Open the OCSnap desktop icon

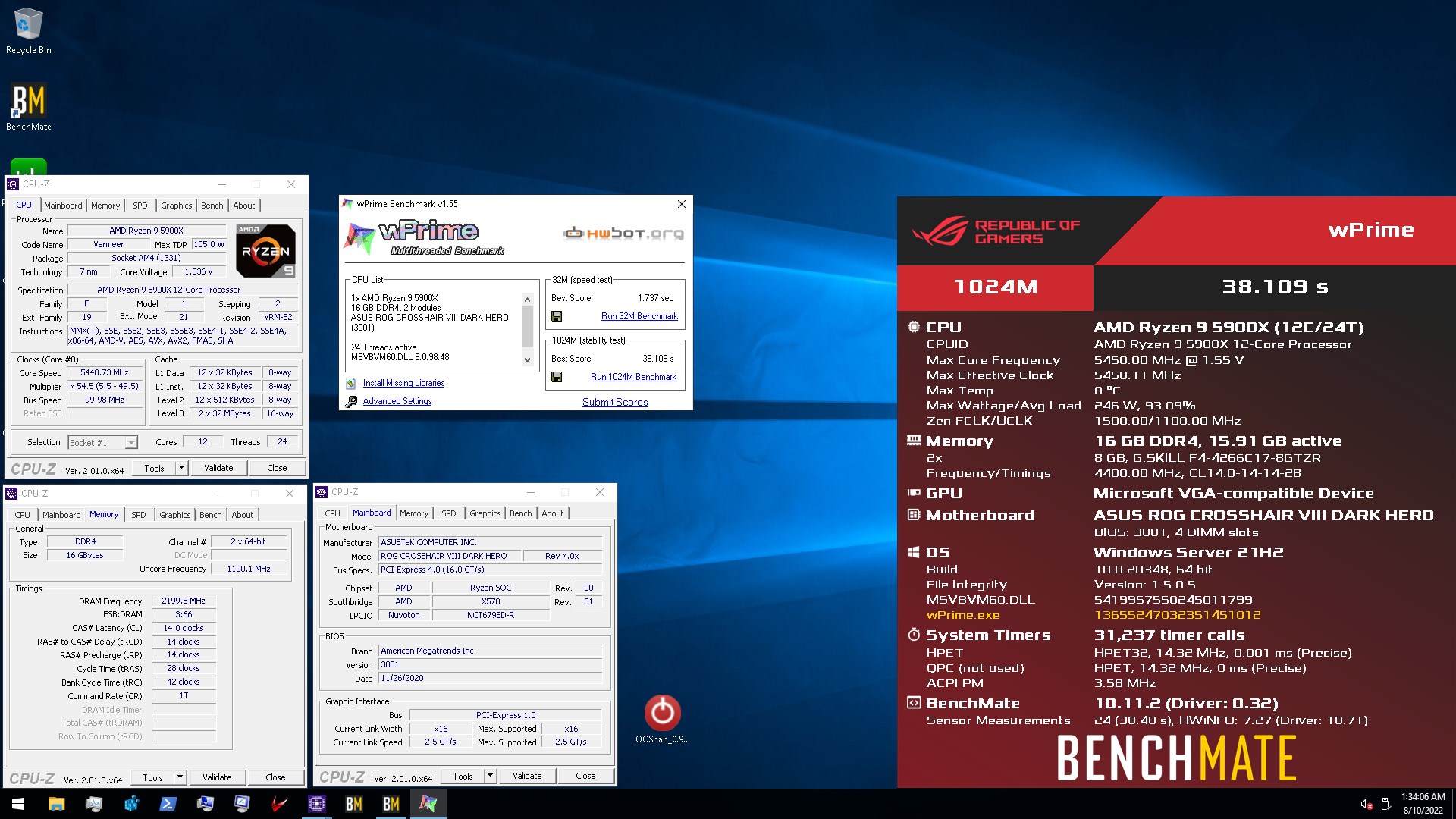[662, 719]
